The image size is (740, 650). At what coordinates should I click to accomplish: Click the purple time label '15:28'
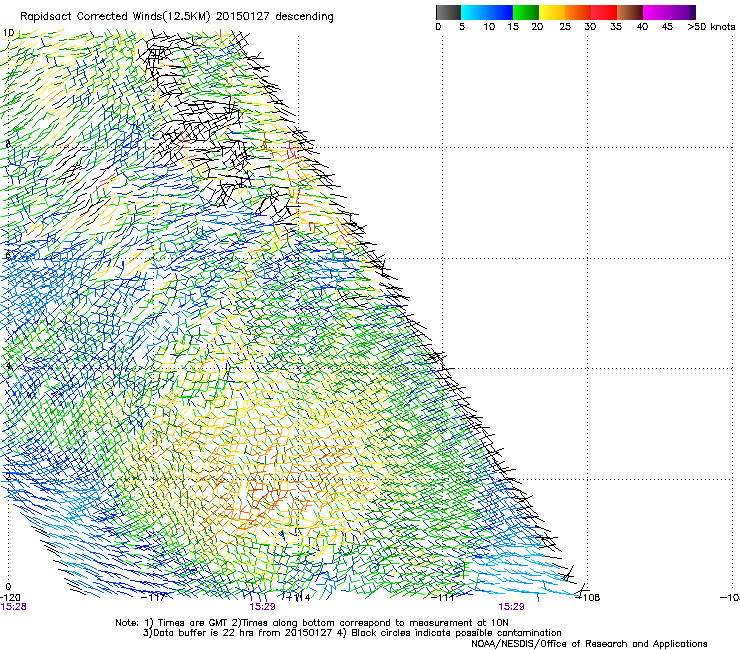click(13, 607)
